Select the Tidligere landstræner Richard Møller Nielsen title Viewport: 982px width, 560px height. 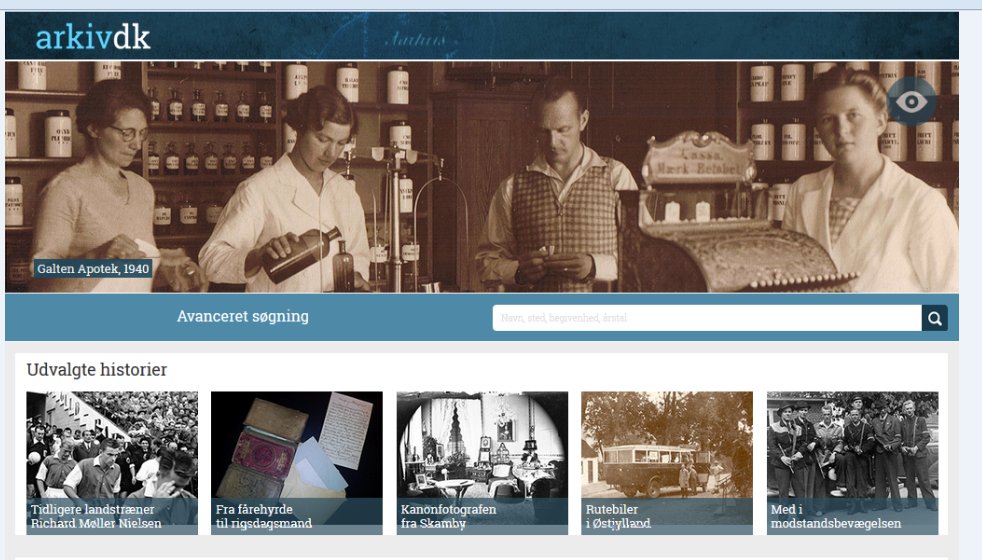(x=96, y=516)
